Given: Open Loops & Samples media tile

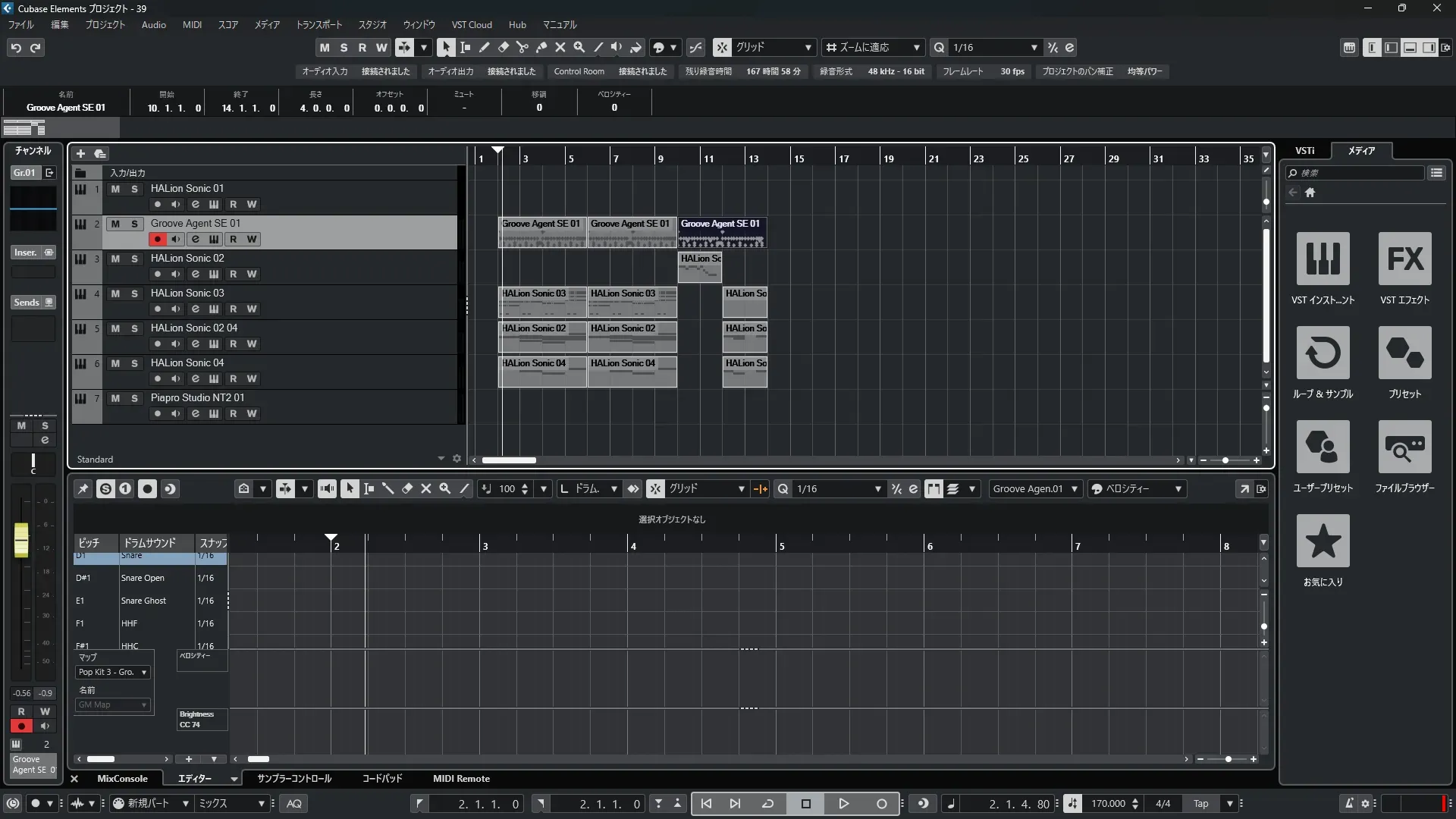Looking at the screenshot, I should click(x=1323, y=353).
